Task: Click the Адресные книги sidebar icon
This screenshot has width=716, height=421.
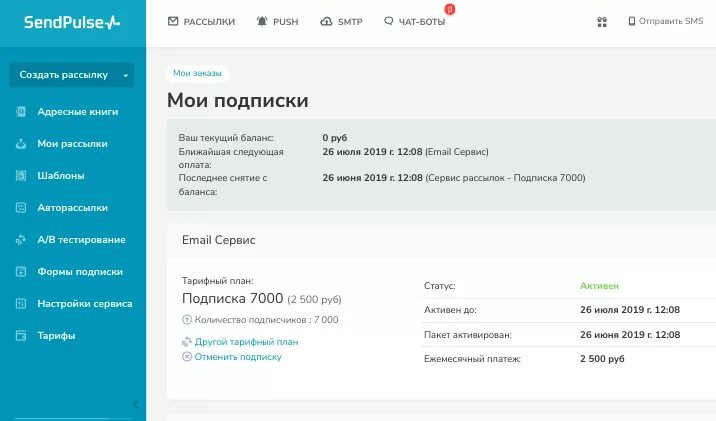Action: [21, 111]
